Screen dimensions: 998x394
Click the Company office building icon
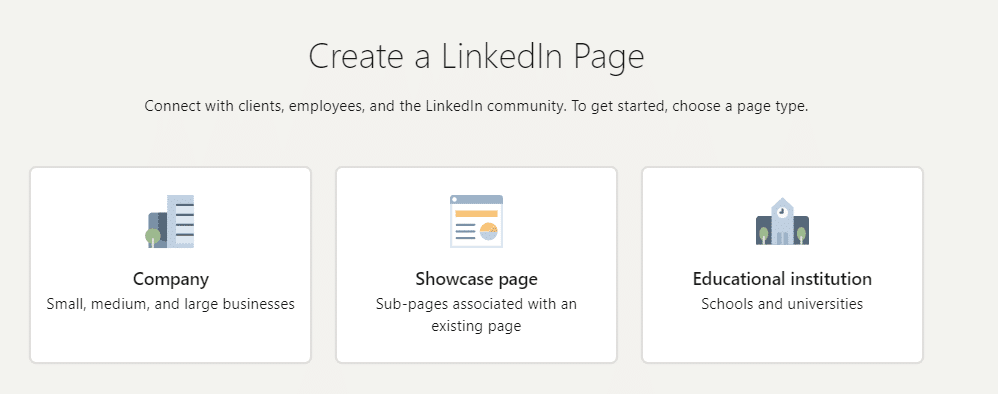point(170,221)
